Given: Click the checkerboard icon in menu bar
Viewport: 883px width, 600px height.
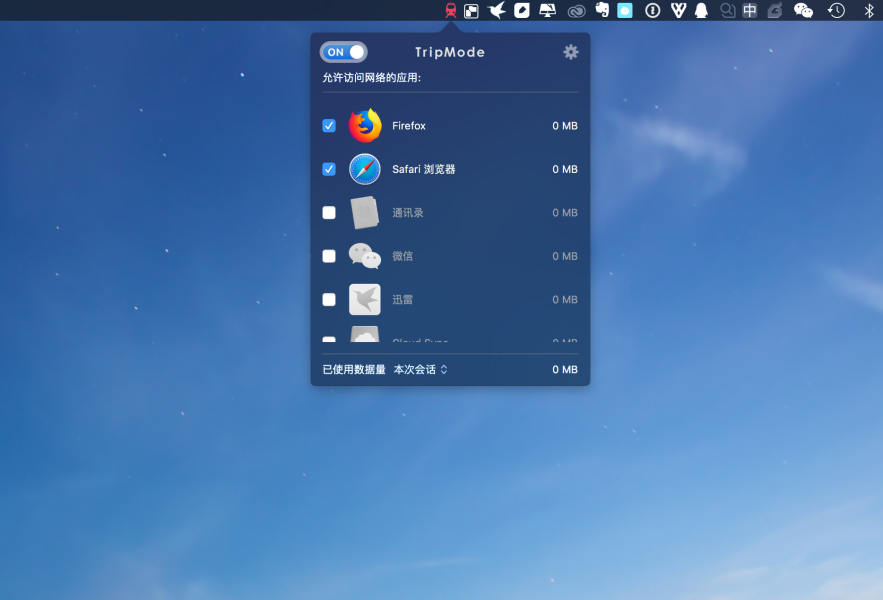Looking at the screenshot, I should [471, 11].
